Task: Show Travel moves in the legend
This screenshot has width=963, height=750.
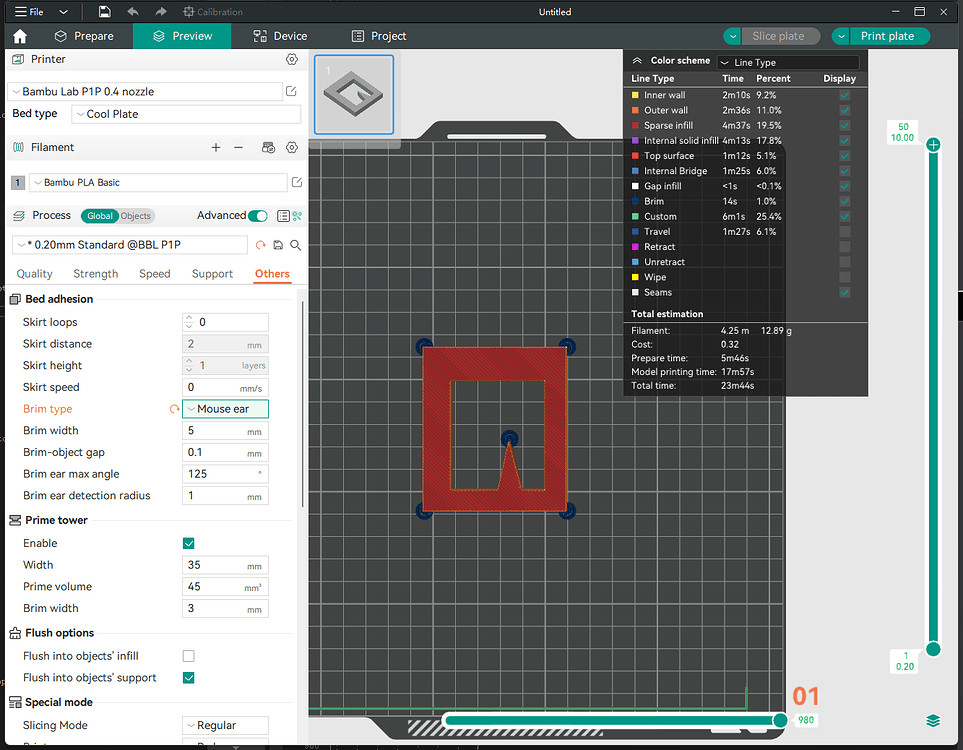Action: coord(844,232)
